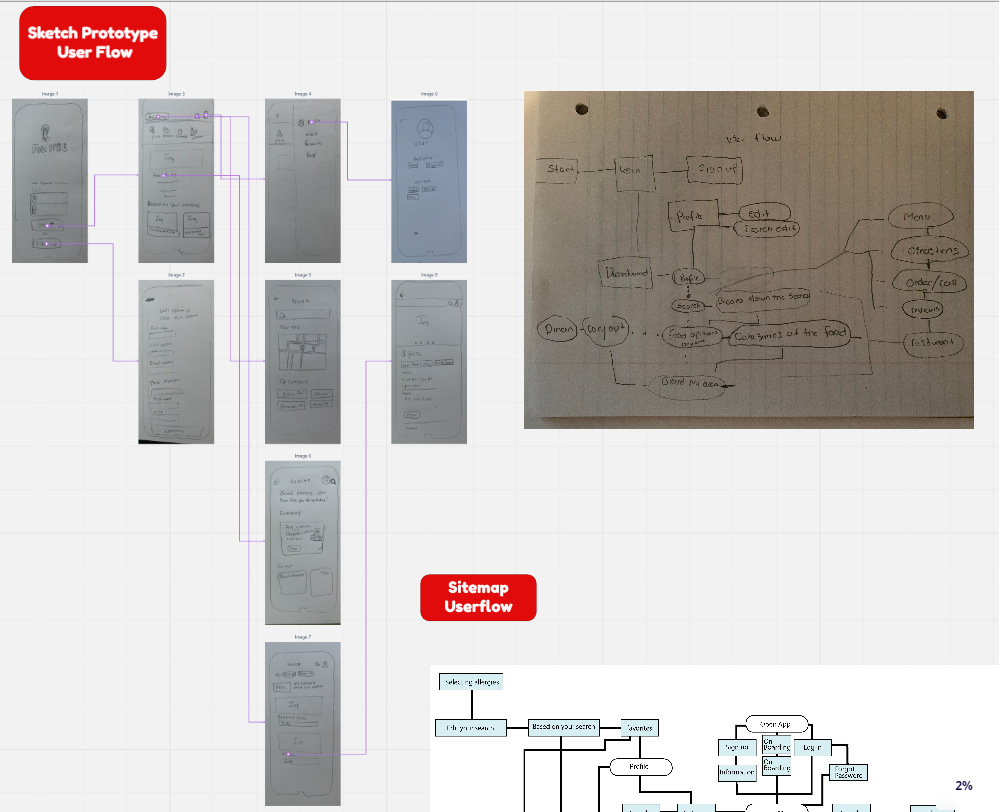Click the 'Sign up' box in the notebook flow photo
The width and height of the screenshot is (999, 812).
point(715,170)
